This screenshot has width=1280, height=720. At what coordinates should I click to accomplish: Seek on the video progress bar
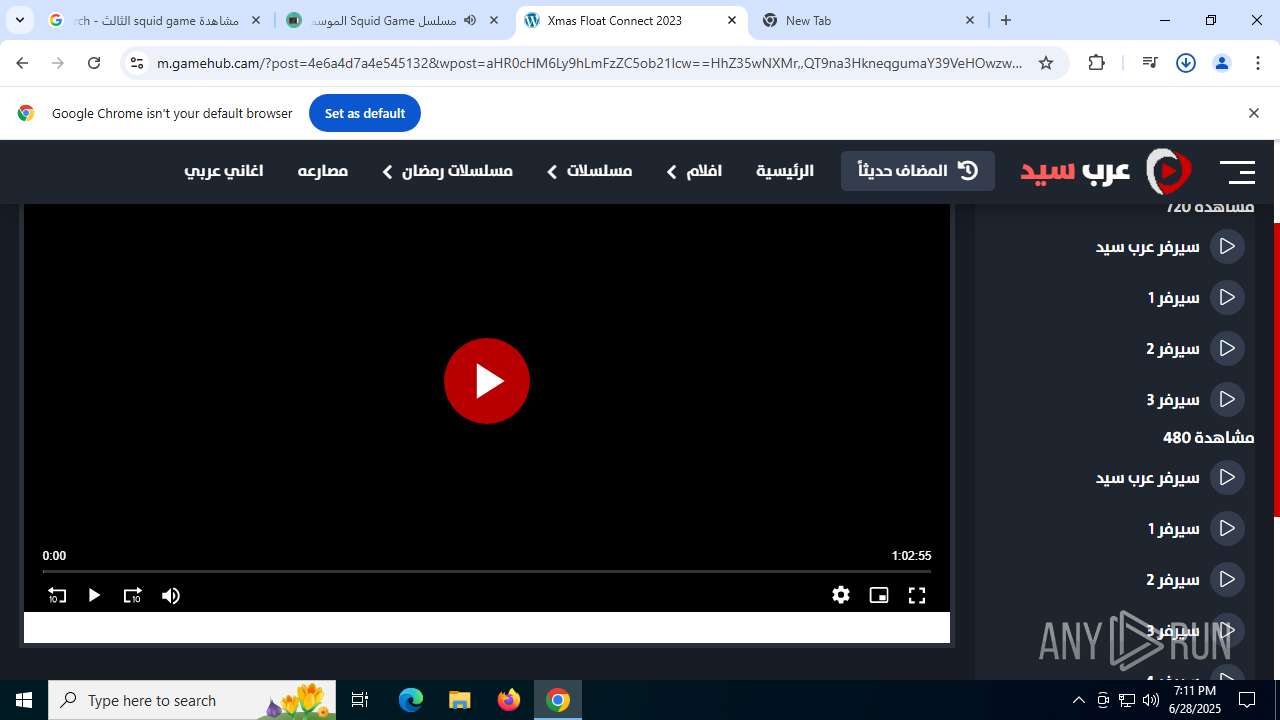(x=487, y=571)
